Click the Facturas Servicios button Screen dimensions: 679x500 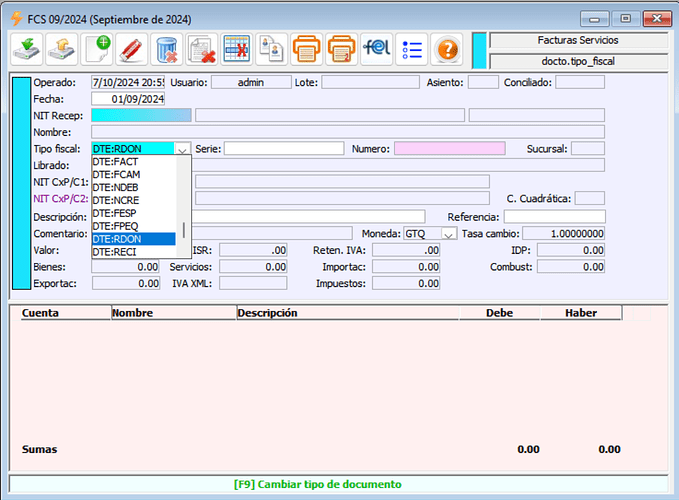pos(578,40)
